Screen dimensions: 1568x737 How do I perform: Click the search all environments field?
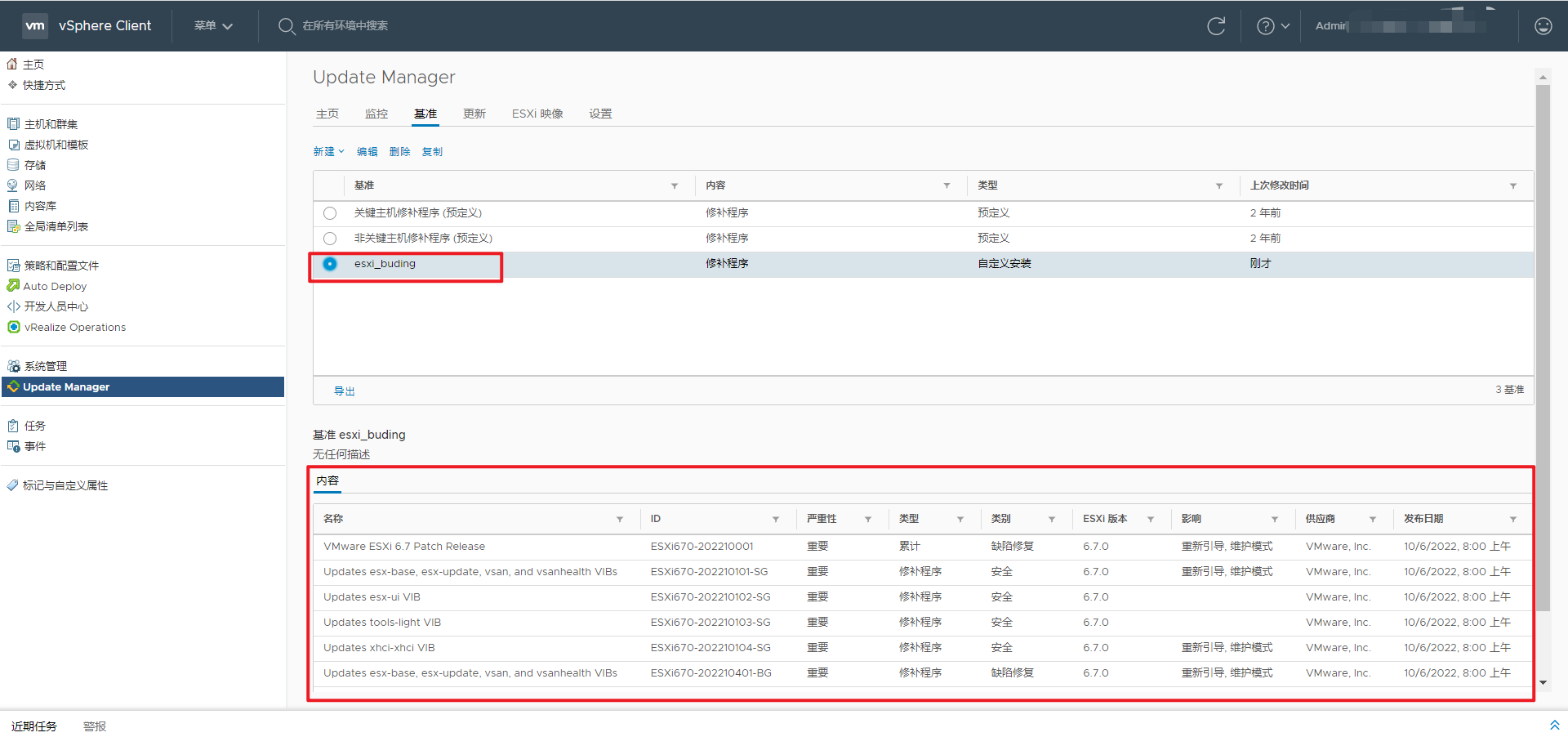click(345, 26)
